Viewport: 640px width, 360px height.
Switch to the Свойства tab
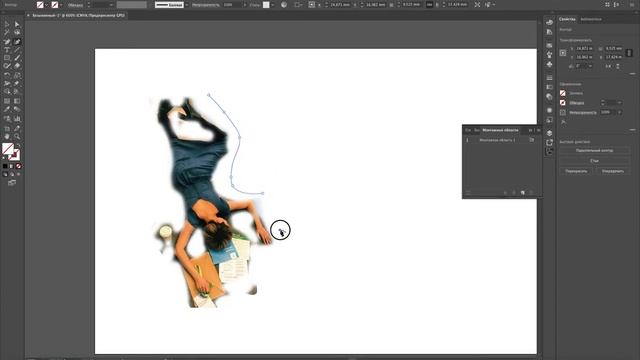coord(567,19)
